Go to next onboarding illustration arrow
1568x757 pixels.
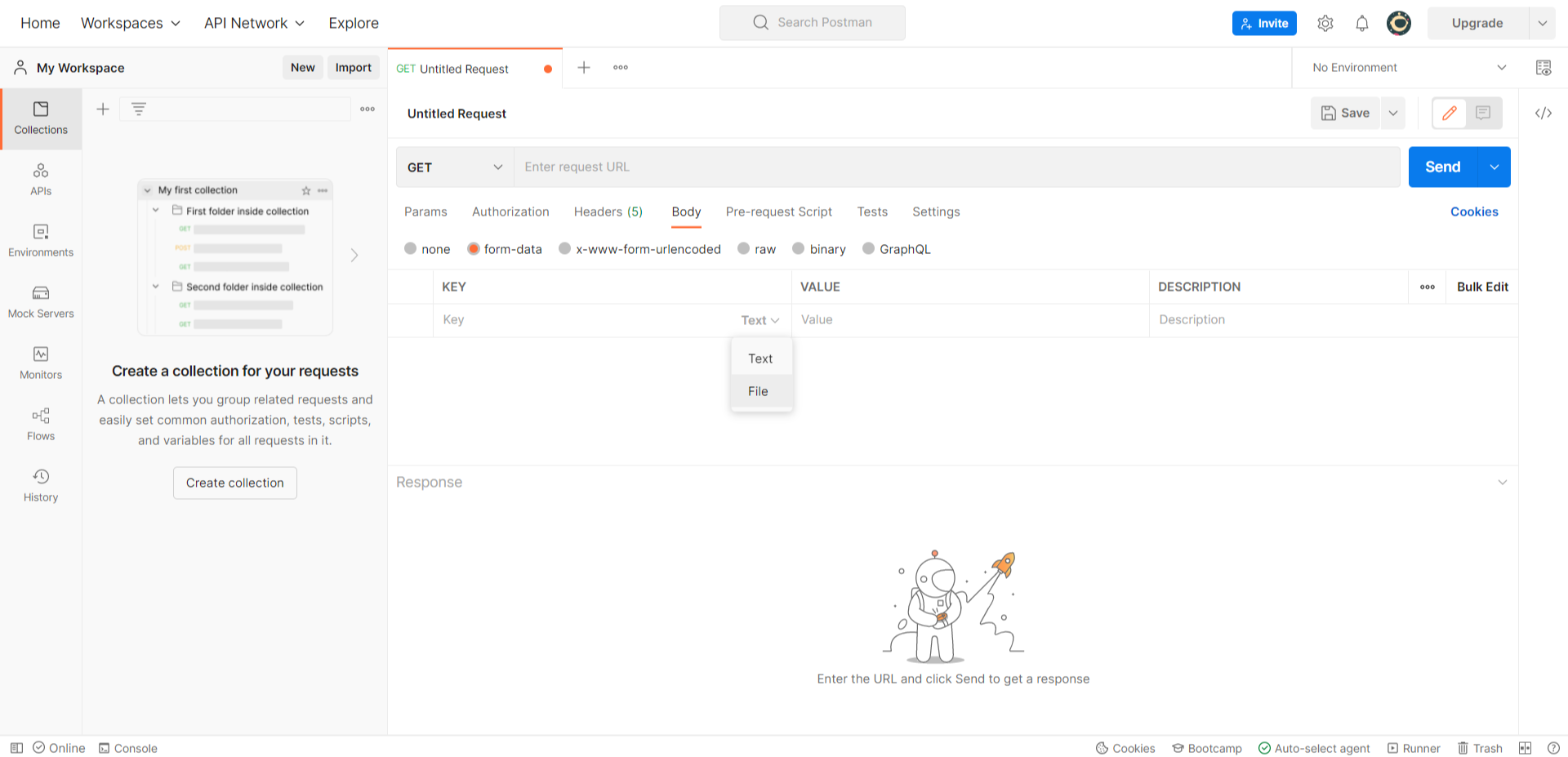354,256
